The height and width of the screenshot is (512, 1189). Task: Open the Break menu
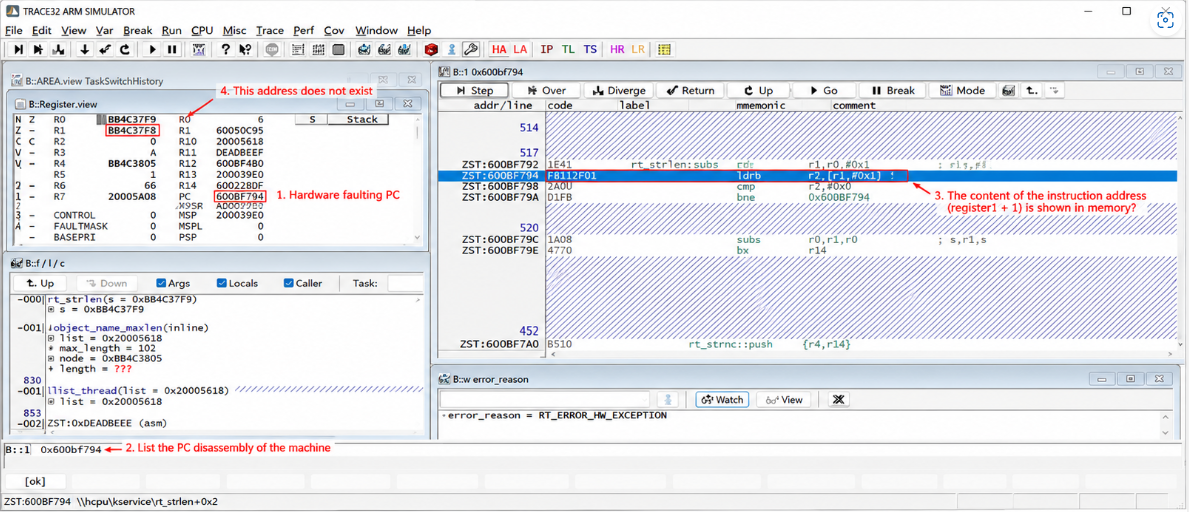coord(138,30)
